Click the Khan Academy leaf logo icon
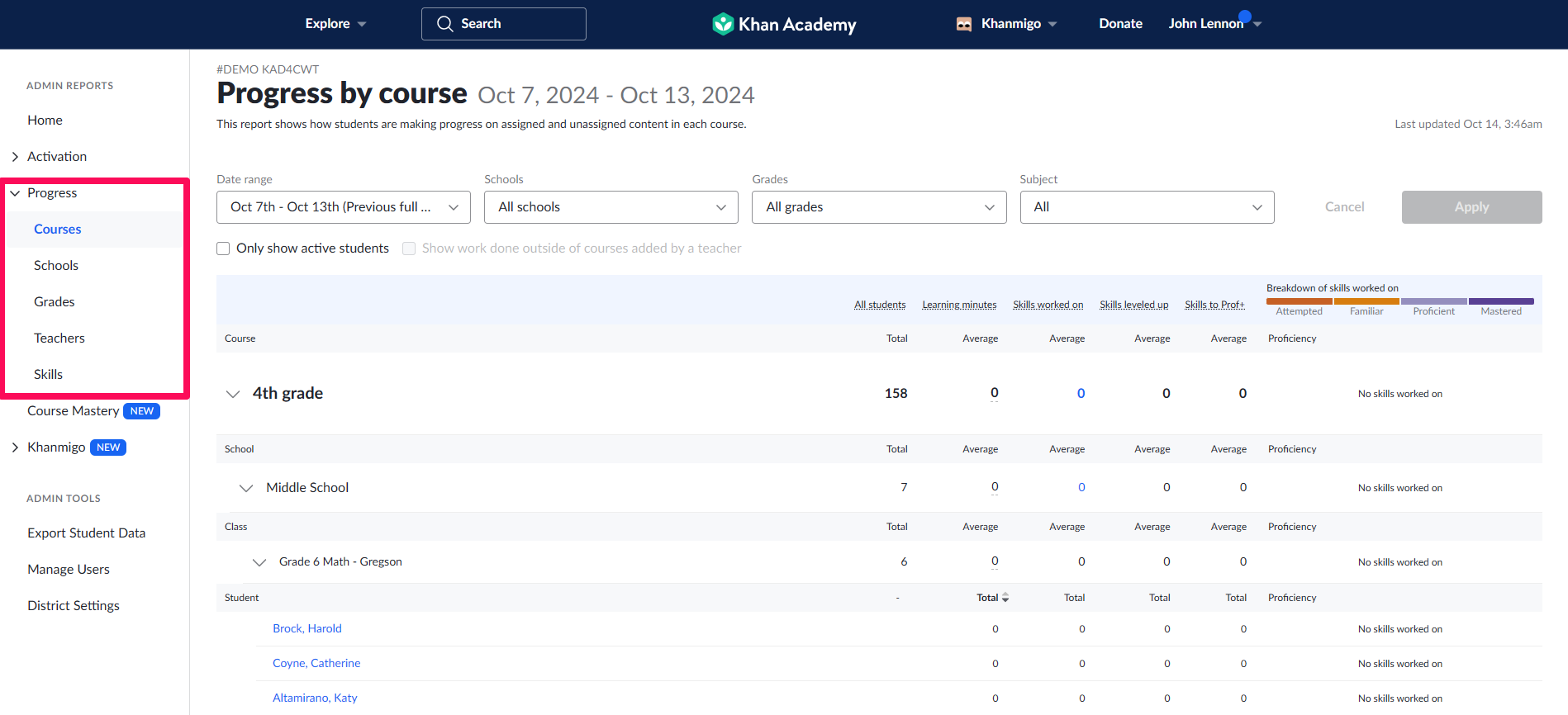The width and height of the screenshot is (1568, 715). [x=723, y=24]
